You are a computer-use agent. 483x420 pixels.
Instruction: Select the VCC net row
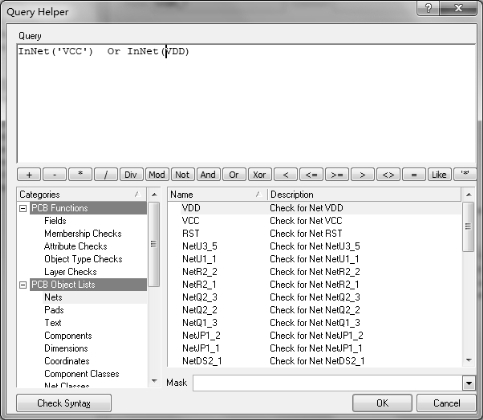coord(314,221)
